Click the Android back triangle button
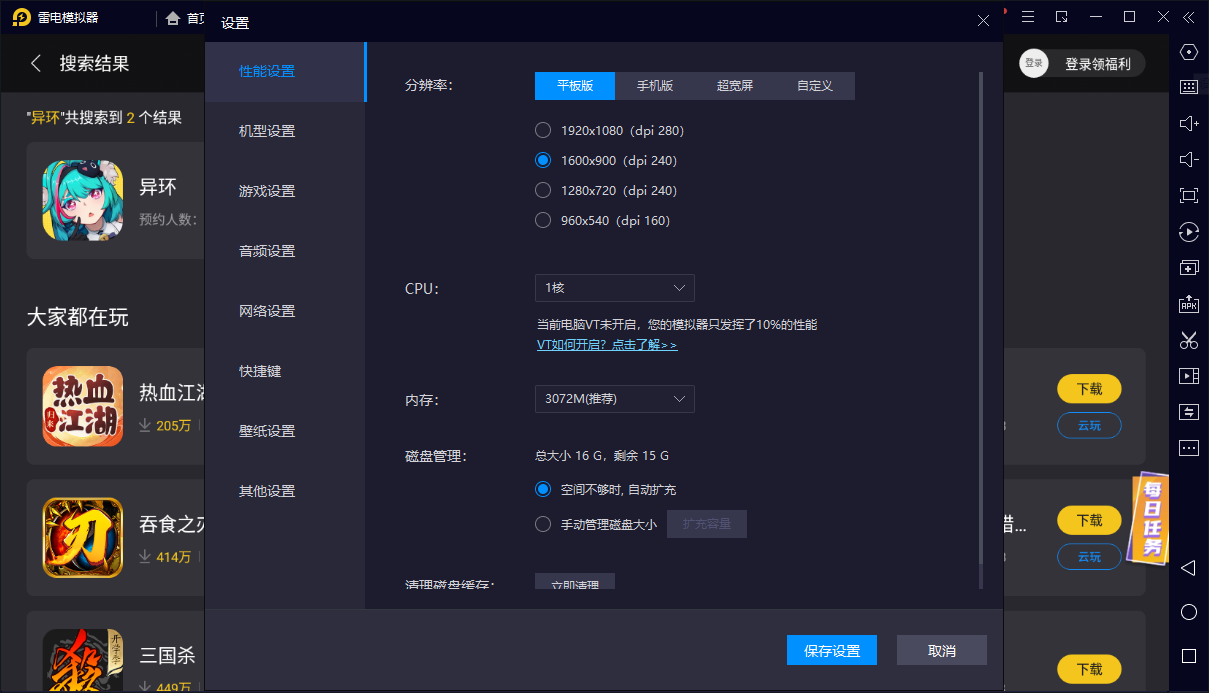1209x693 pixels. [x=1188, y=568]
